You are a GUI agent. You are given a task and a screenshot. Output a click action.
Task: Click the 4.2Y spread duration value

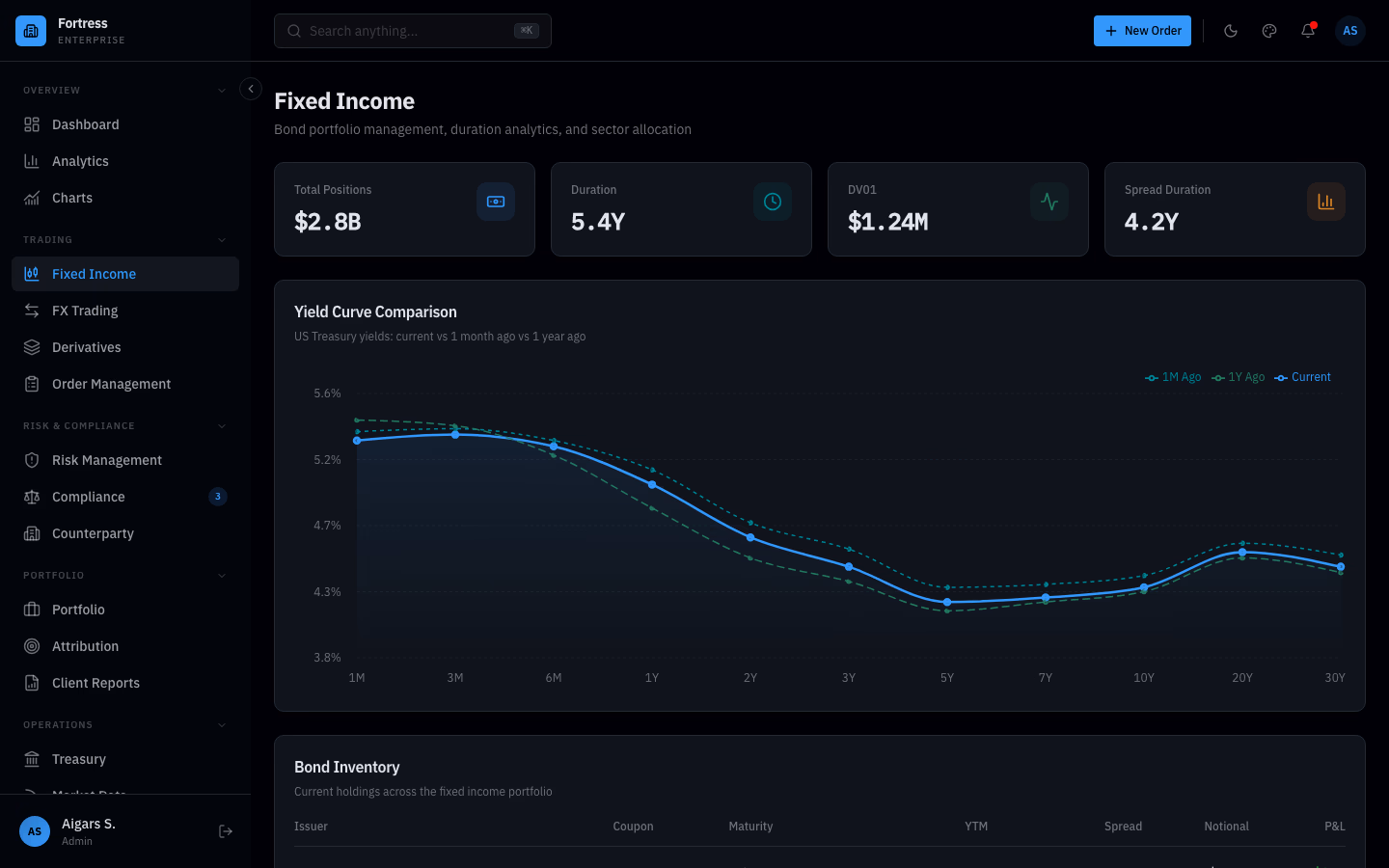pyautogui.click(x=1152, y=222)
